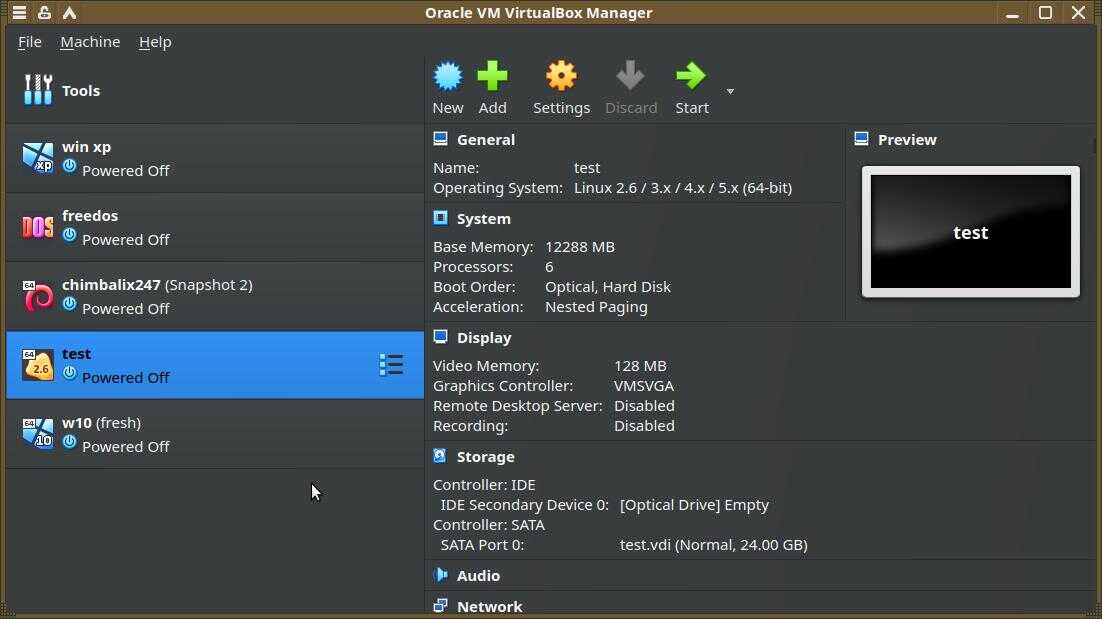The height and width of the screenshot is (619, 1102).
Task: Click the Boot Order value Optical, Hard Disk
Action: 608,287
